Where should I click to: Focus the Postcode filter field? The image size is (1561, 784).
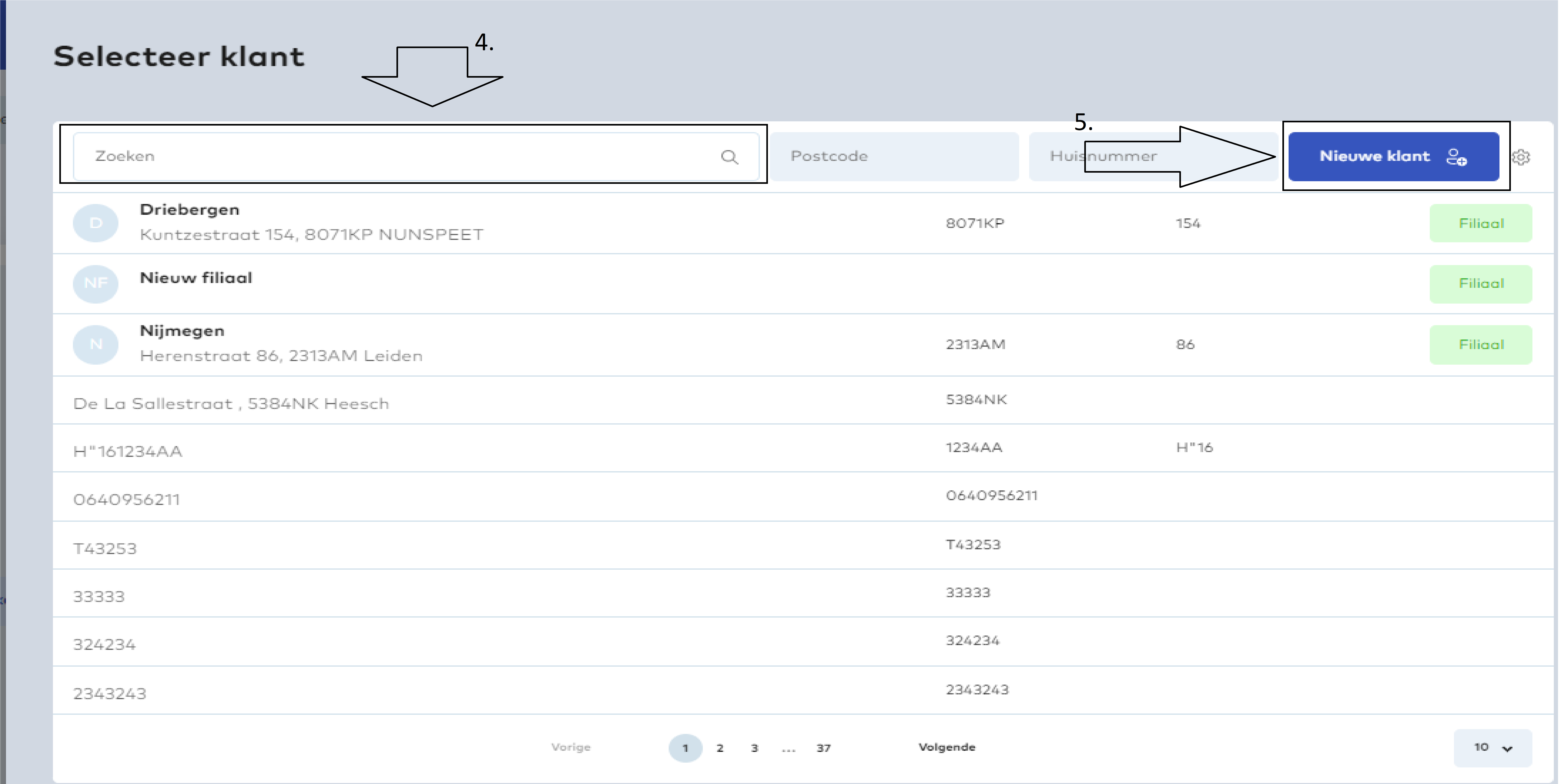coord(894,156)
